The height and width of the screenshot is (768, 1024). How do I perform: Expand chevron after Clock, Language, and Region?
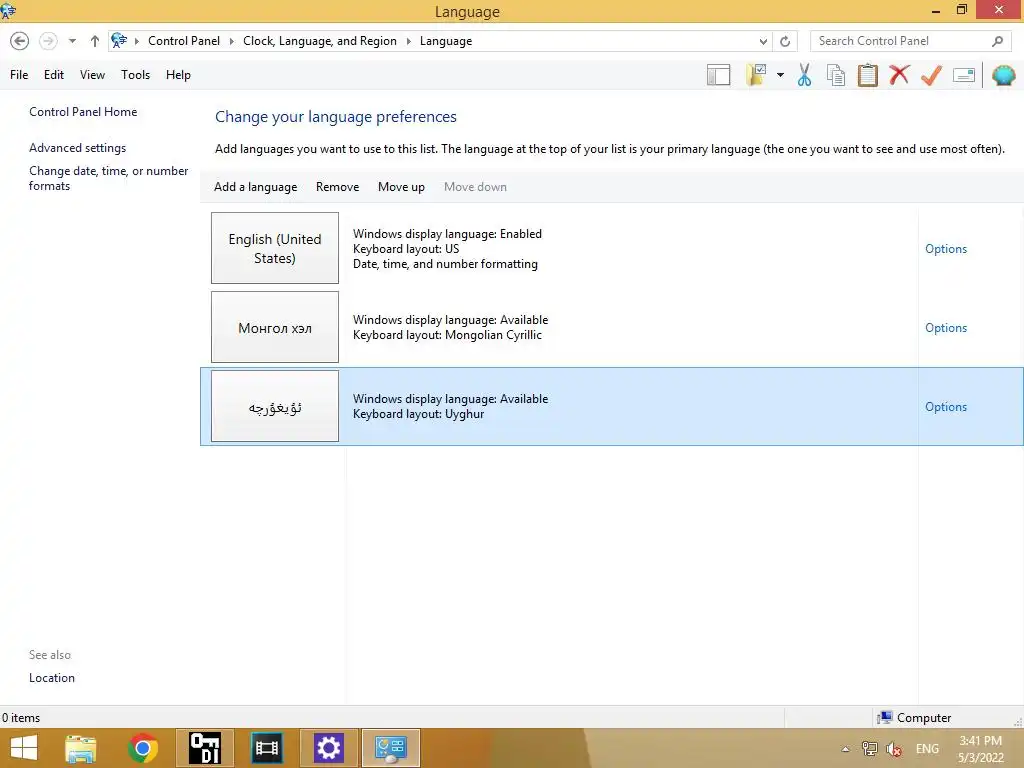(408, 41)
